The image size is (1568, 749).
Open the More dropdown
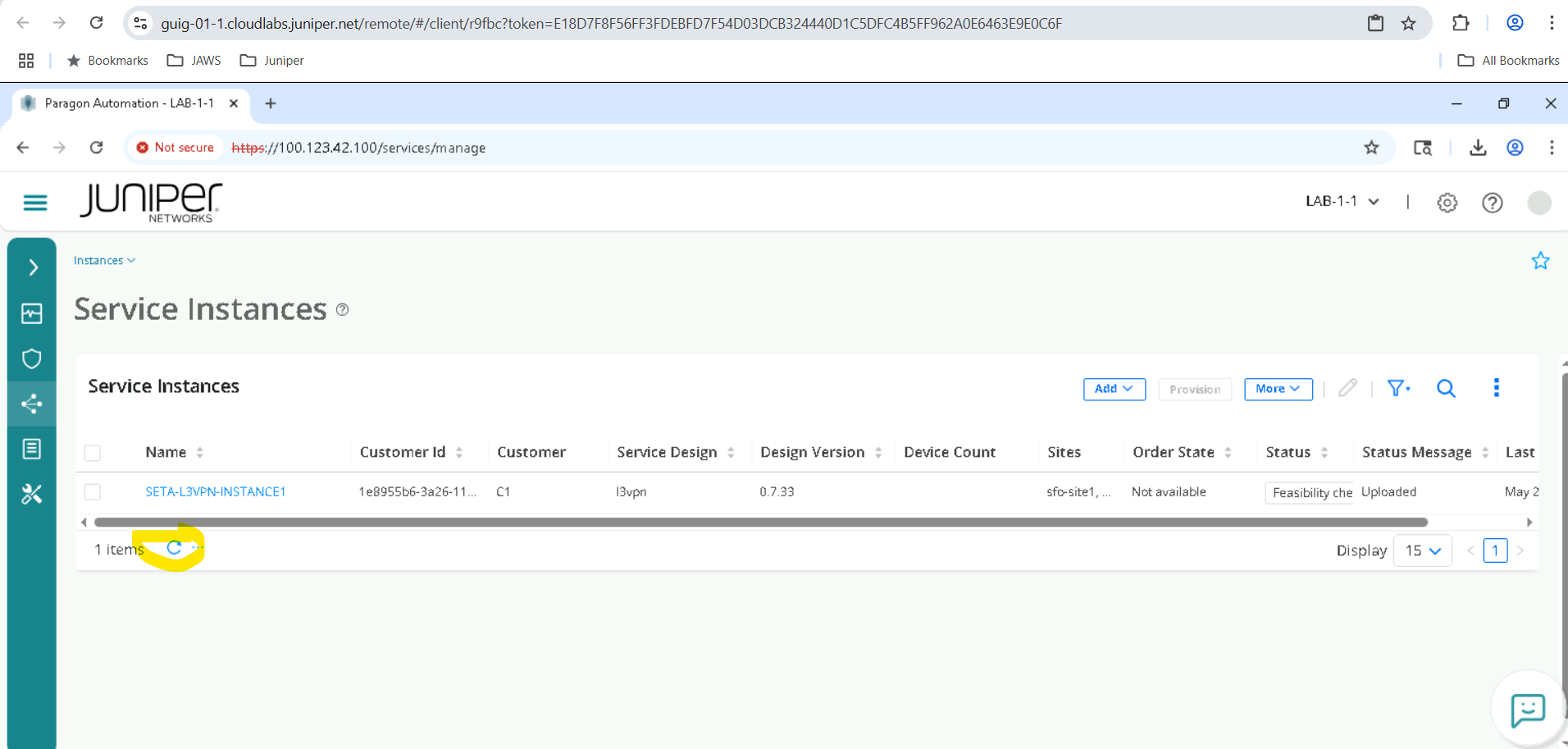tap(1278, 389)
